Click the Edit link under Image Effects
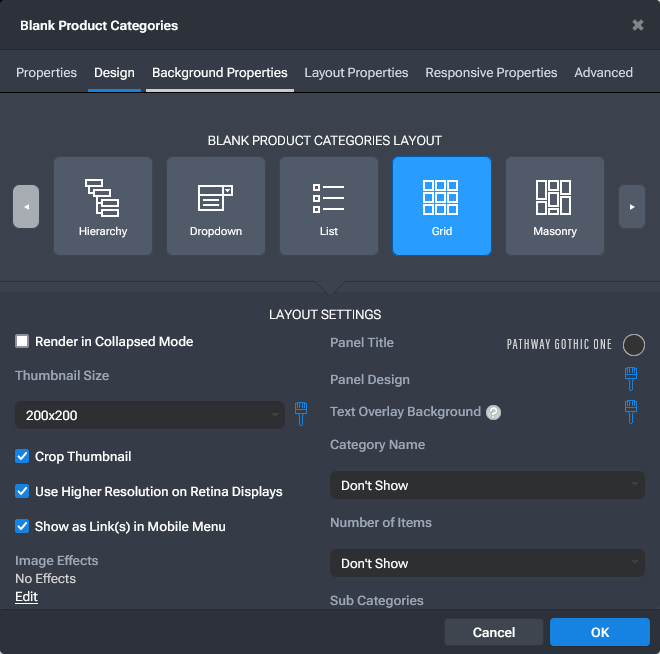The height and width of the screenshot is (654, 660). pyautogui.click(x=27, y=597)
